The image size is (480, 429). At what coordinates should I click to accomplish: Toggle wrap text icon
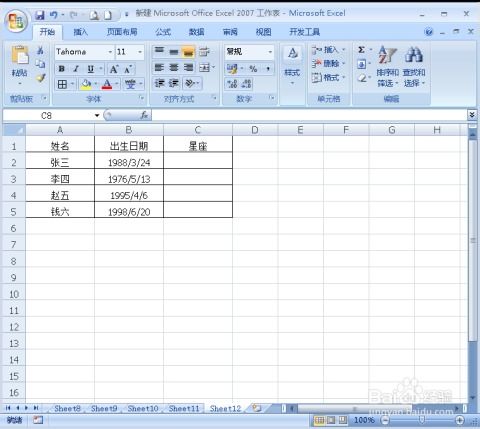coord(204,51)
